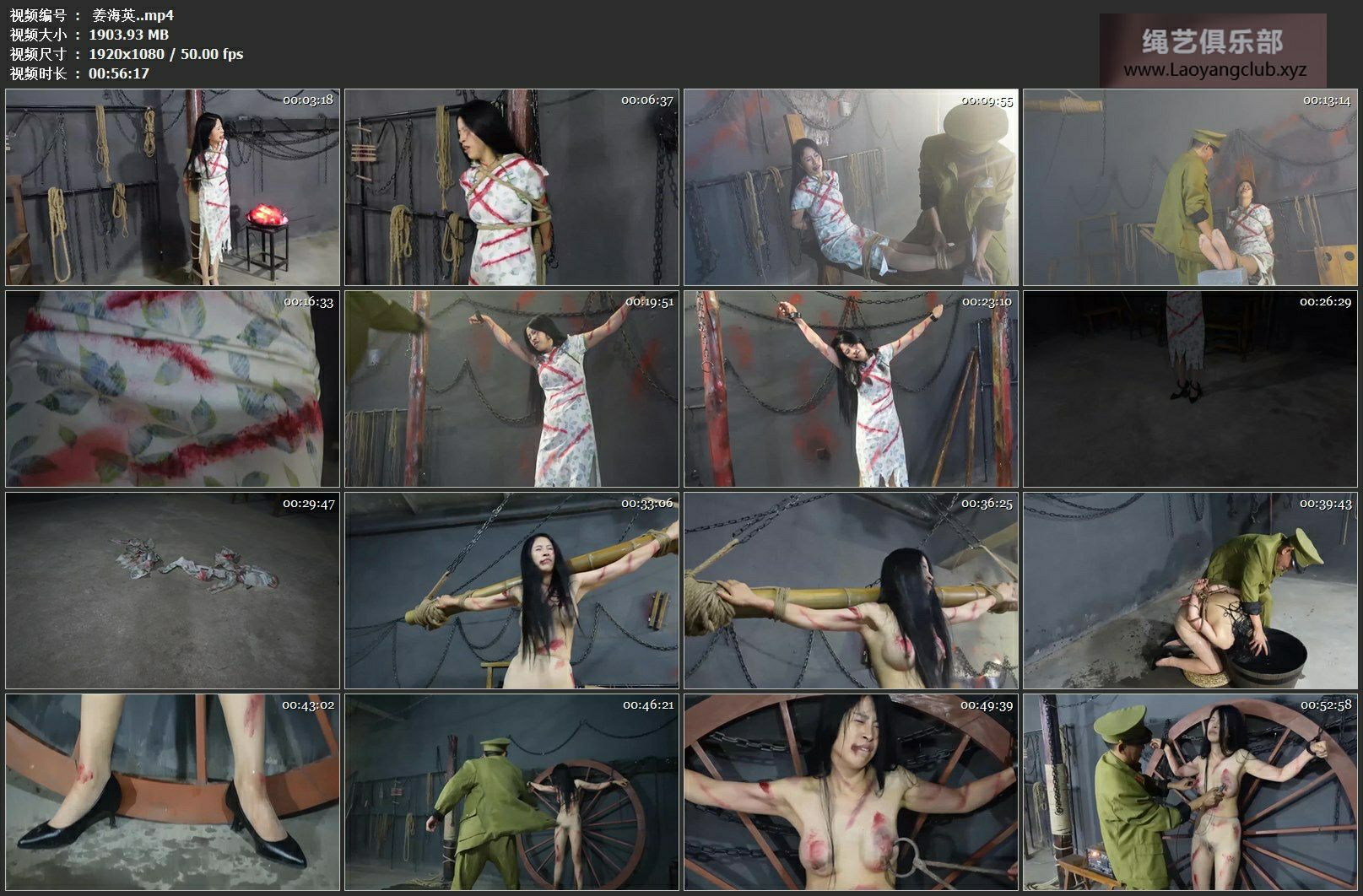Click the resolution text 1920x1080 / 50.00 fps

[165, 54]
